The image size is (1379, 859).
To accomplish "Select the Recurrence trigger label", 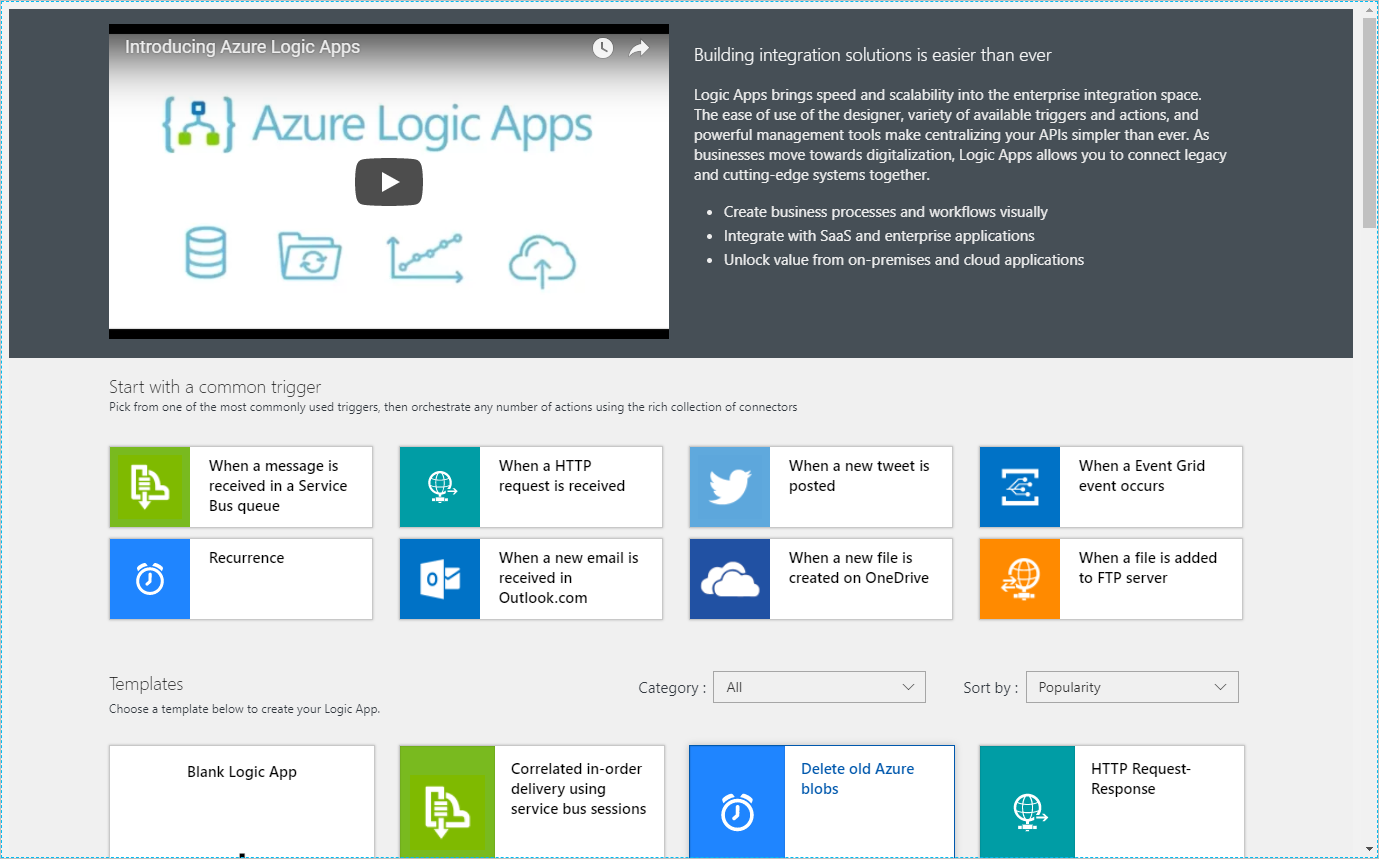I will [246, 558].
